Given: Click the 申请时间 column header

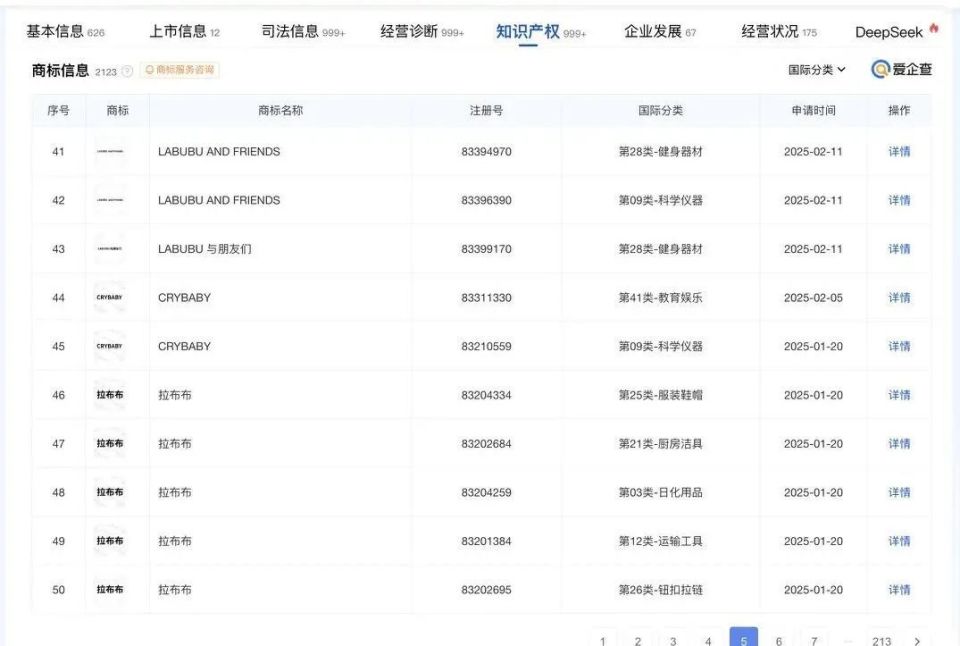Looking at the screenshot, I should [814, 110].
